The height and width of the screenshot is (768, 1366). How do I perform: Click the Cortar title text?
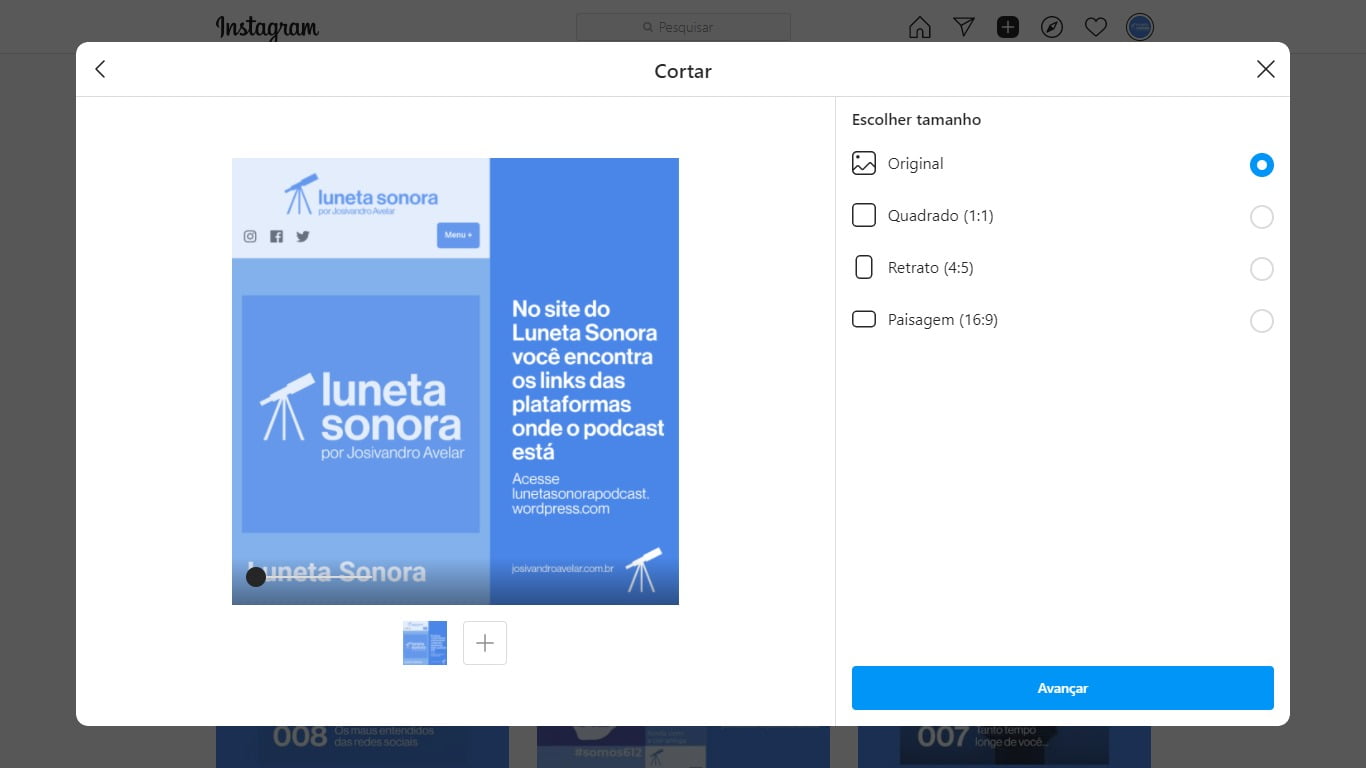coord(683,71)
